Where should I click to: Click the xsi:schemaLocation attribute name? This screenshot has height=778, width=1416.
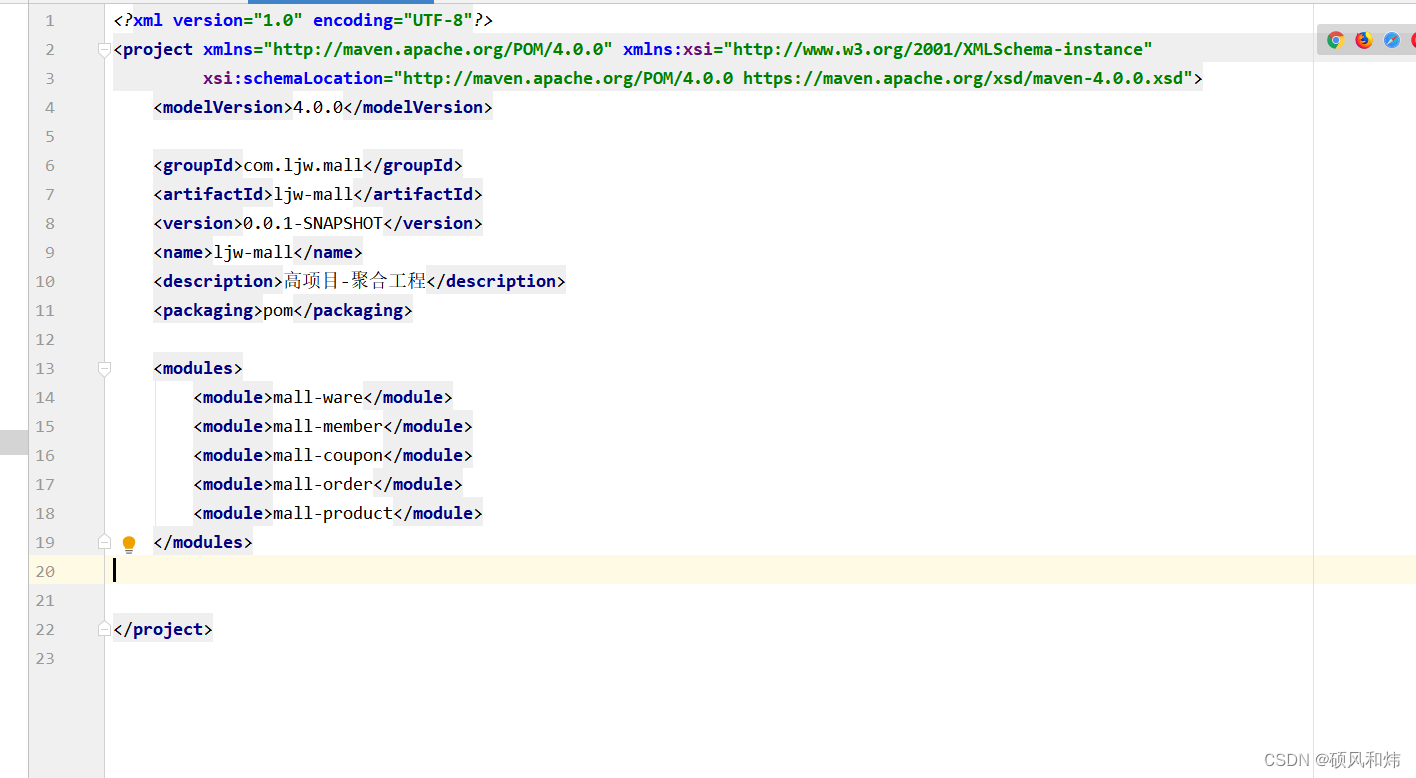(293, 78)
